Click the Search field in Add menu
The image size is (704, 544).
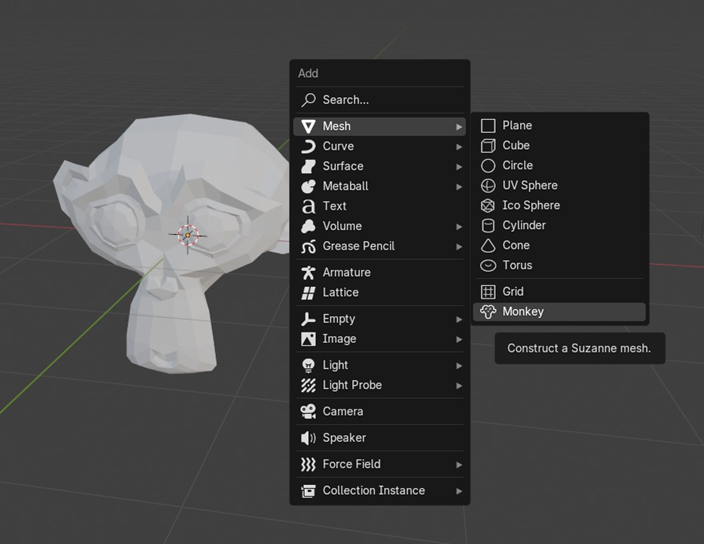coord(379,100)
